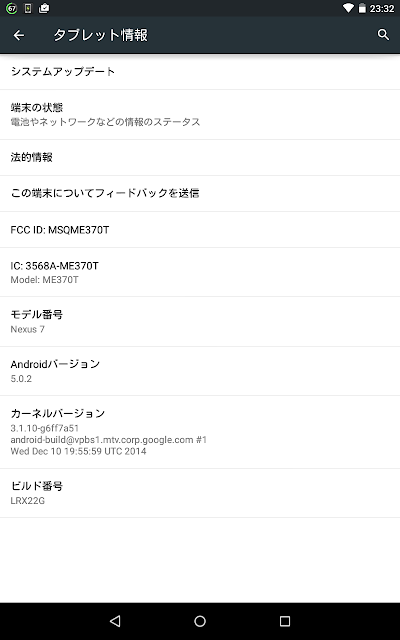The image size is (400, 640).
Task: Tap the shopping bag notification icon
Action: (44, 8)
